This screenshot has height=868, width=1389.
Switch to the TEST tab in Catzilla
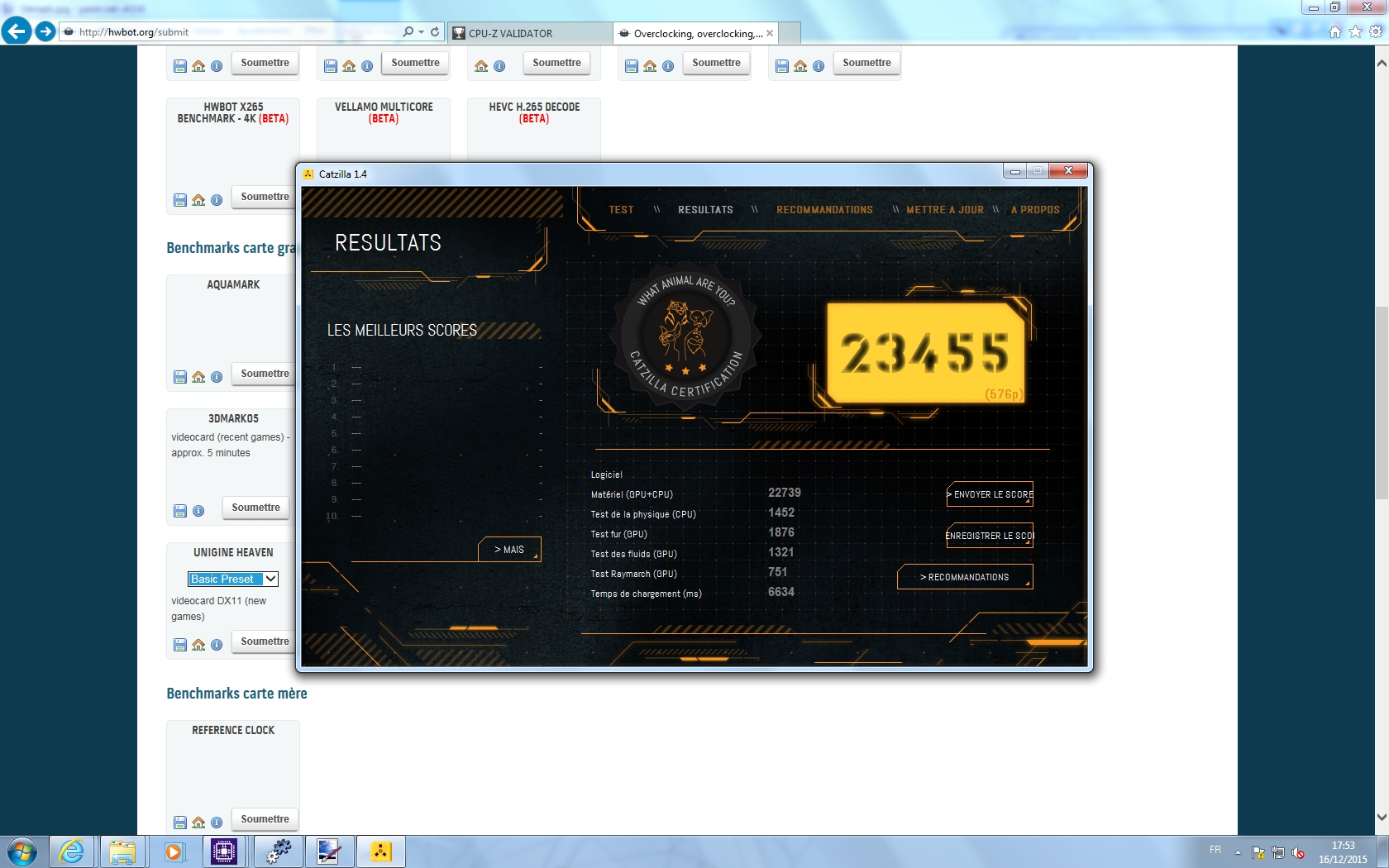click(621, 210)
